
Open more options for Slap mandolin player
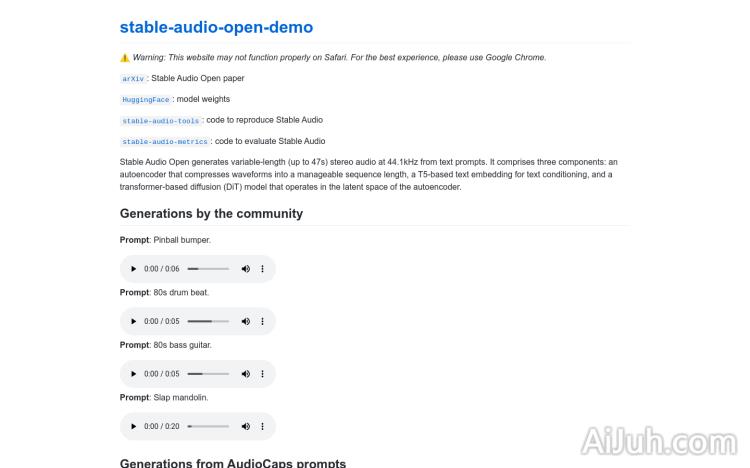click(262, 426)
